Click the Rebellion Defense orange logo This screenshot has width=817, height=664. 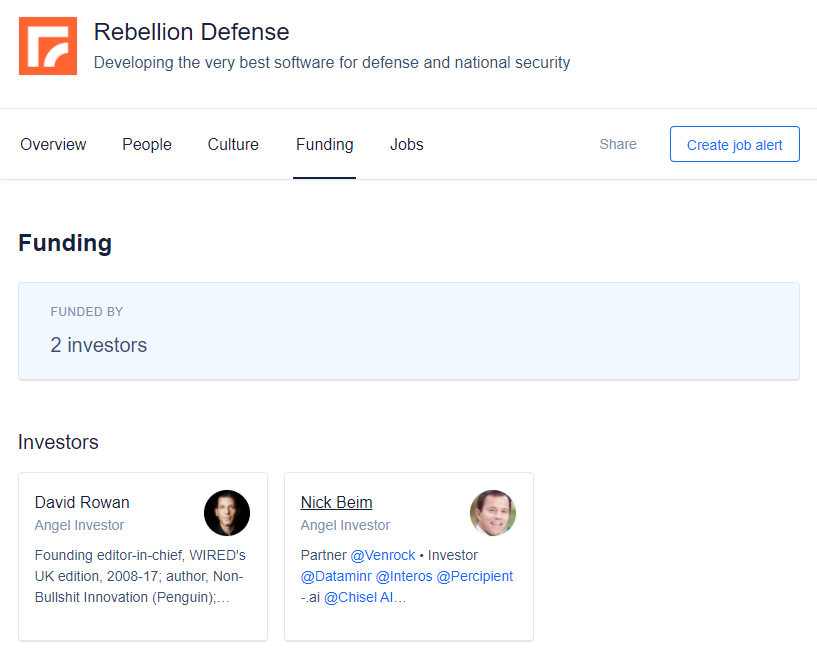48,46
